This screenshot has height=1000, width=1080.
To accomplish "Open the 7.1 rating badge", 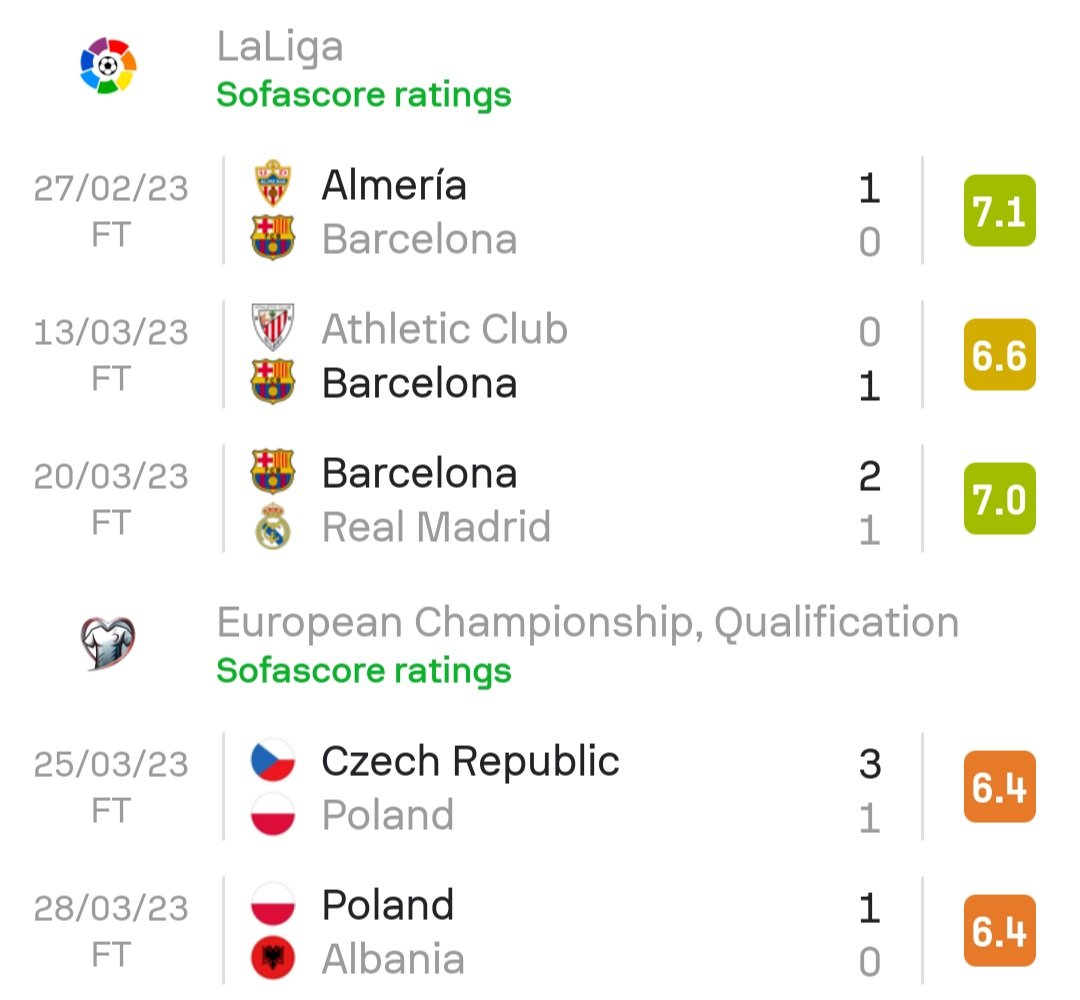I will 999,211.
